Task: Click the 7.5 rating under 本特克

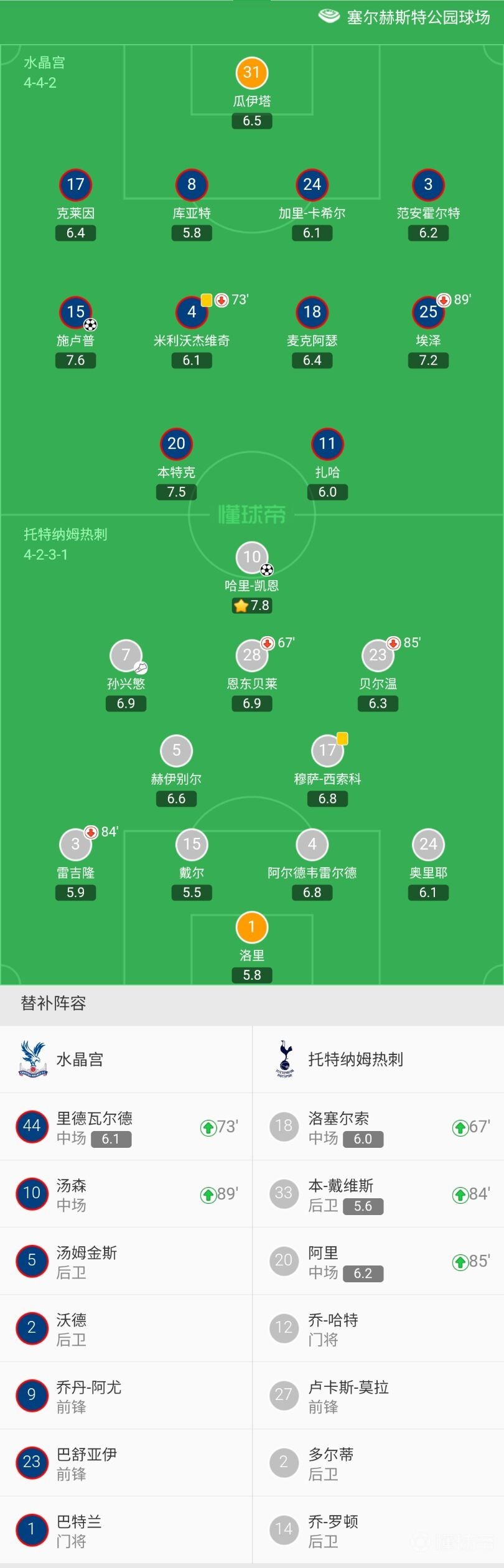Action: tap(177, 492)
